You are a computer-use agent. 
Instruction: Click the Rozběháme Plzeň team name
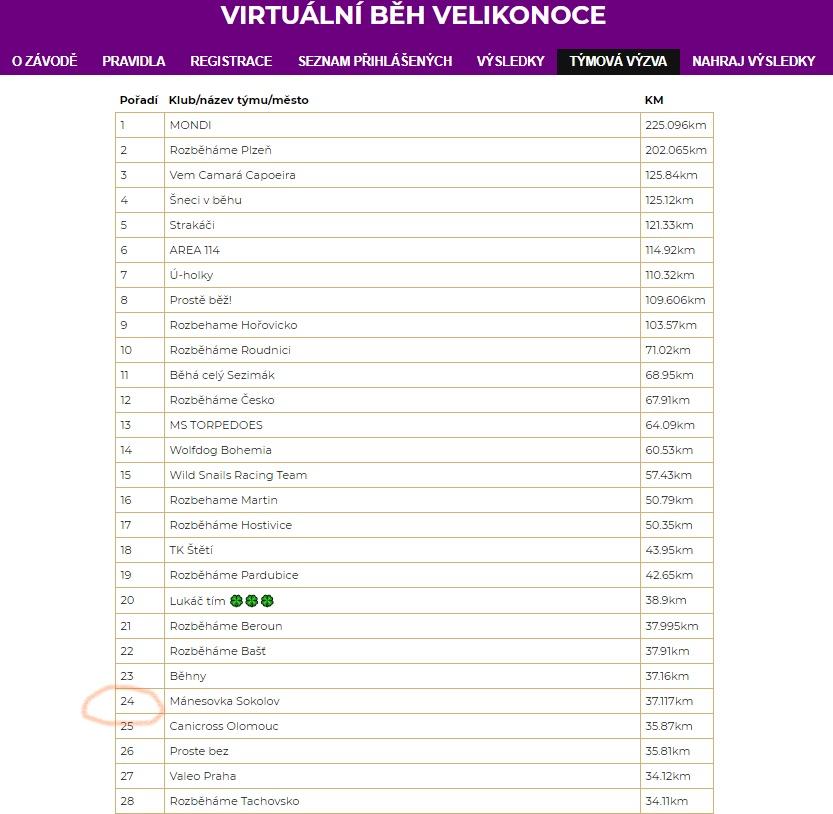(220, 150)
